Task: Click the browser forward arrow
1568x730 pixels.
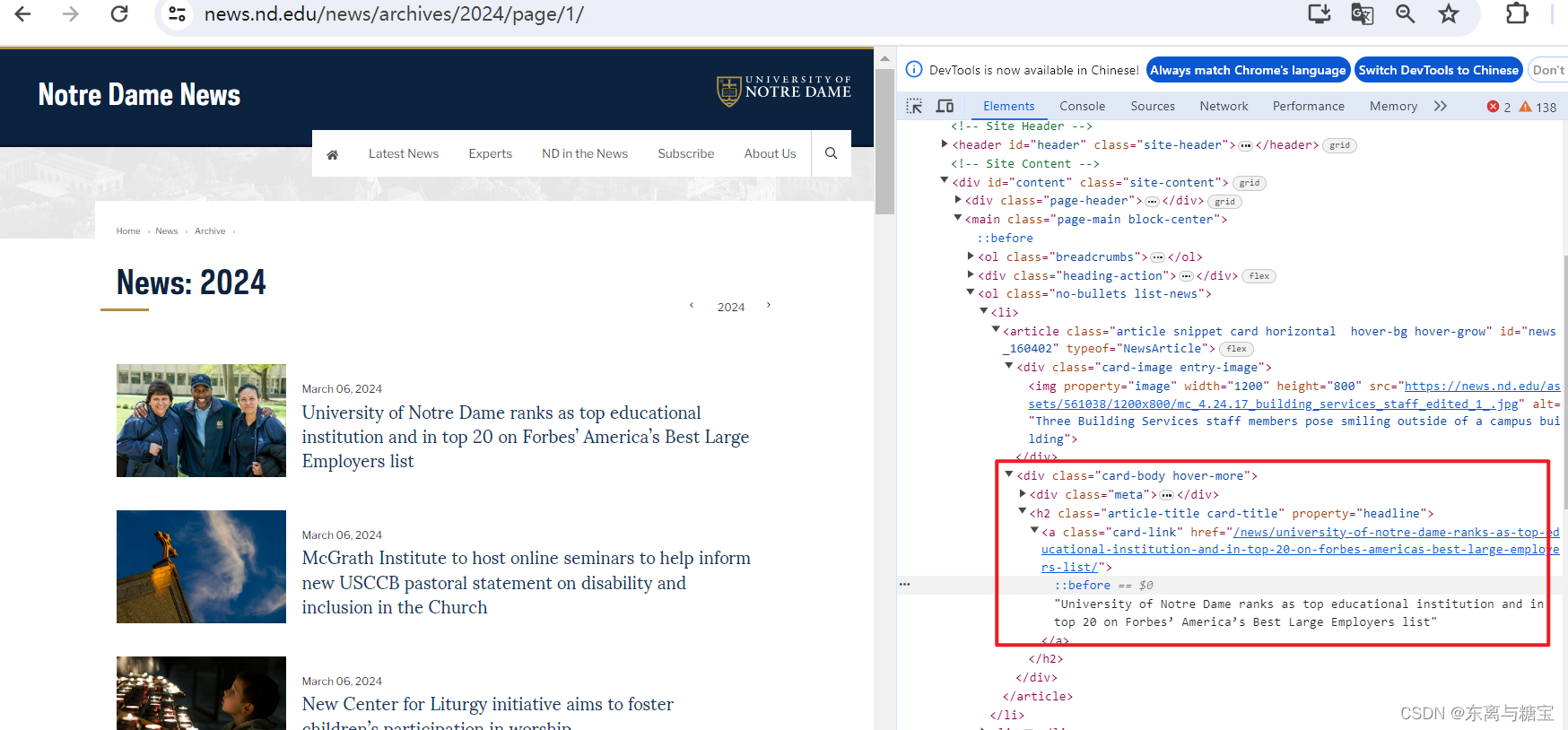Action: pyautogui.click(x=71, y=13)
